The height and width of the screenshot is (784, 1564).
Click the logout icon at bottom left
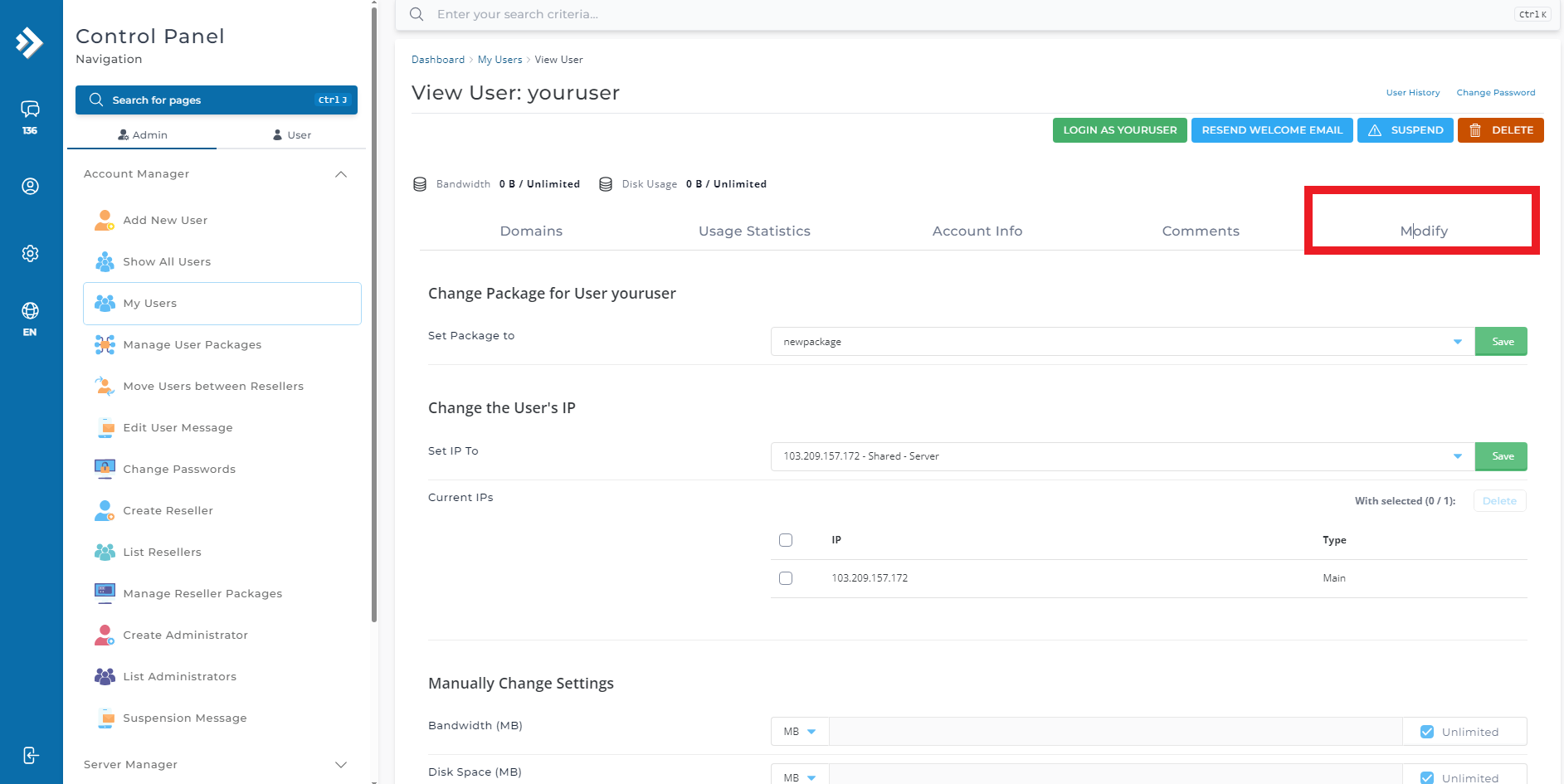pyautogui.click(x=30, y=755)
